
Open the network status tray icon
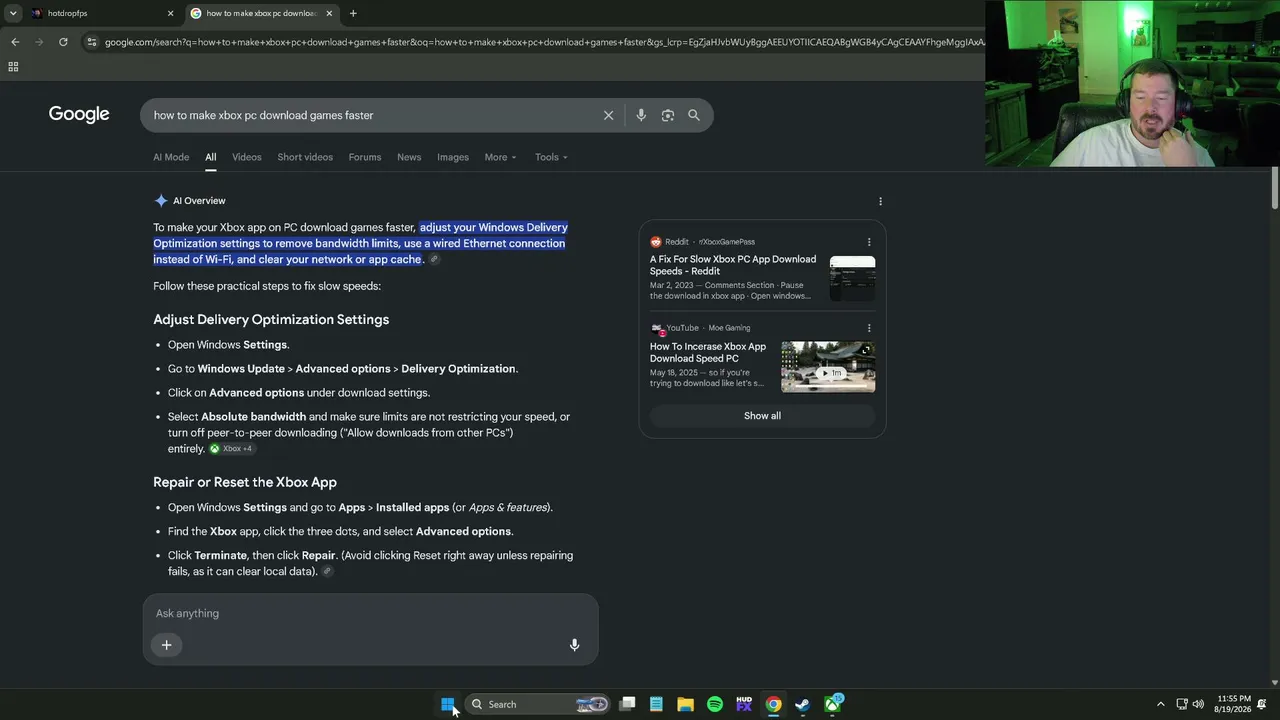[1181, 704]
